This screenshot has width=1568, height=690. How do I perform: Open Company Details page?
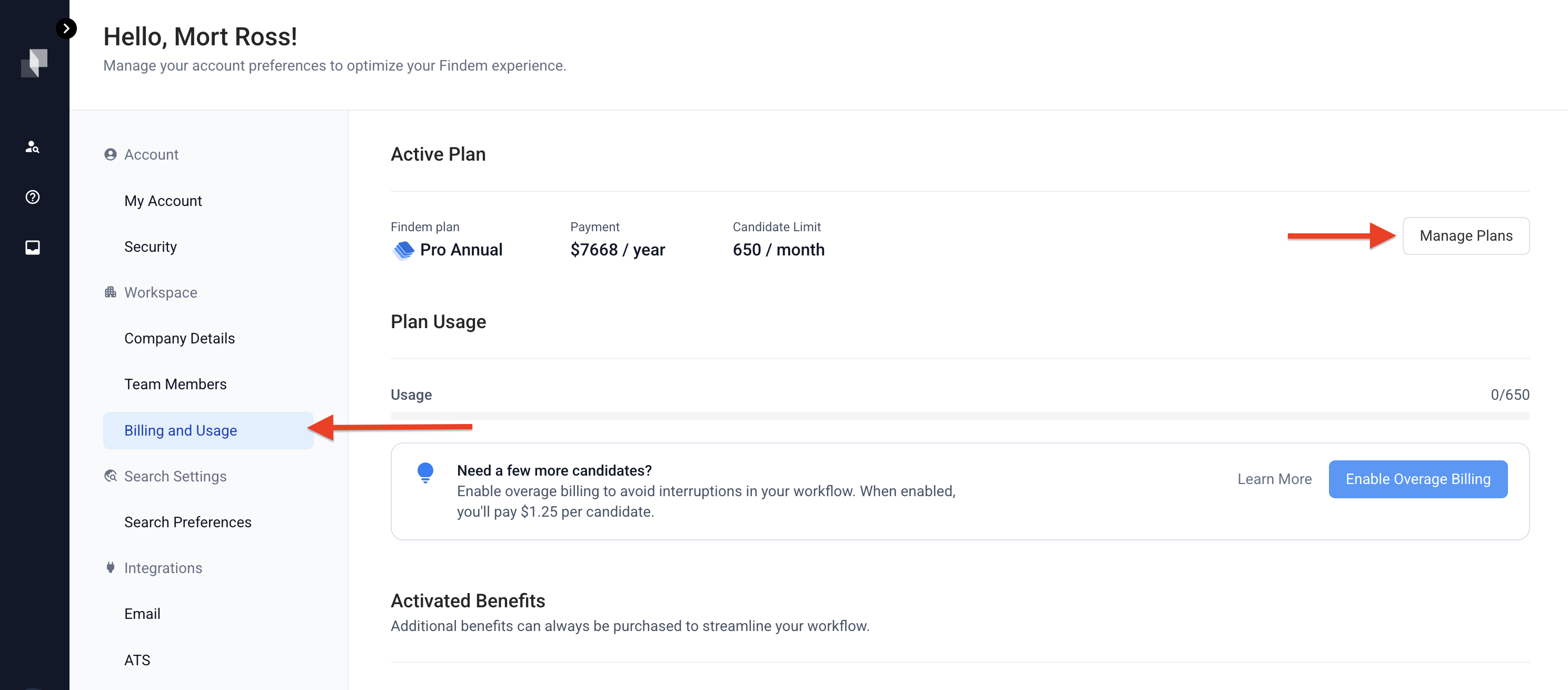[179, 338]
